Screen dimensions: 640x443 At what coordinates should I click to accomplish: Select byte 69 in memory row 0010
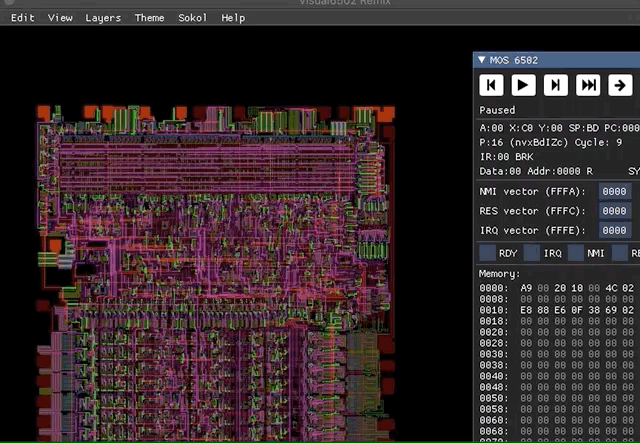(x=611, y=310)
